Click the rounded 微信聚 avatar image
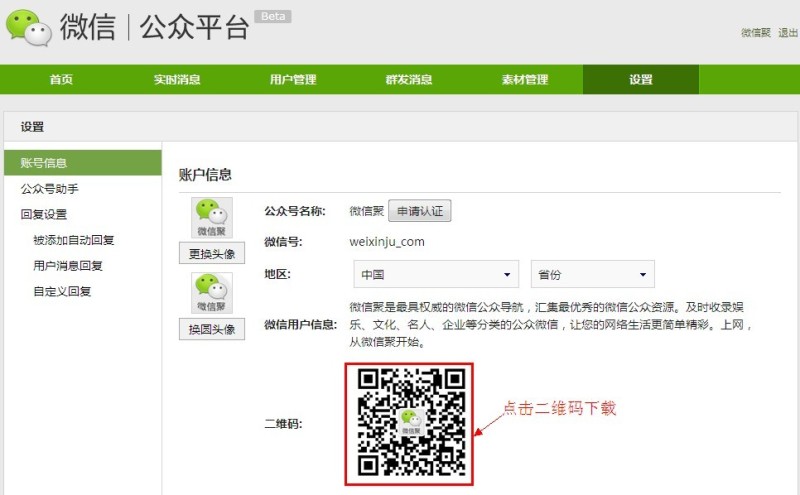This screenshot has width=800, height=495. (x=212, y=293)
